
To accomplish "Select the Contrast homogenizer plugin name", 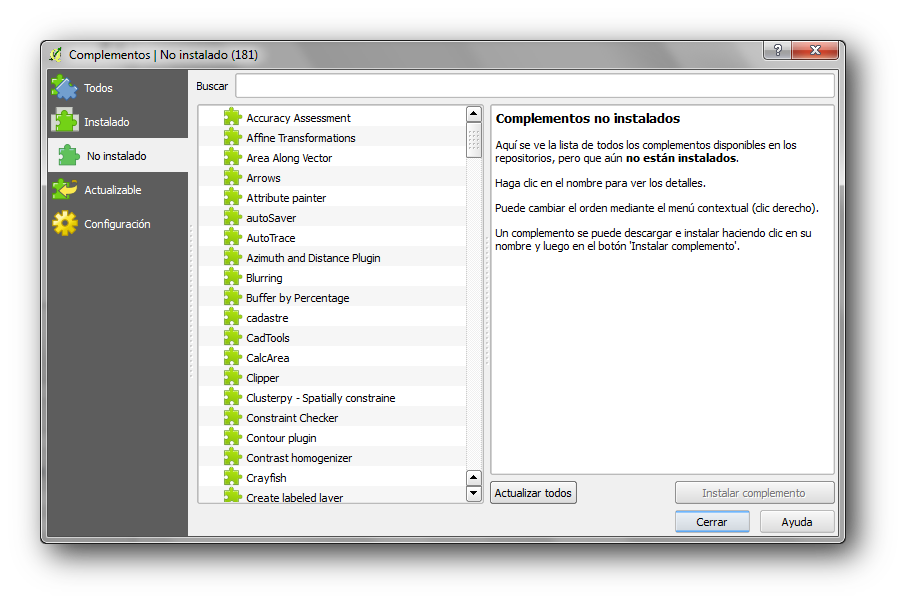I will pyautogui.click(x=299, y=458).
